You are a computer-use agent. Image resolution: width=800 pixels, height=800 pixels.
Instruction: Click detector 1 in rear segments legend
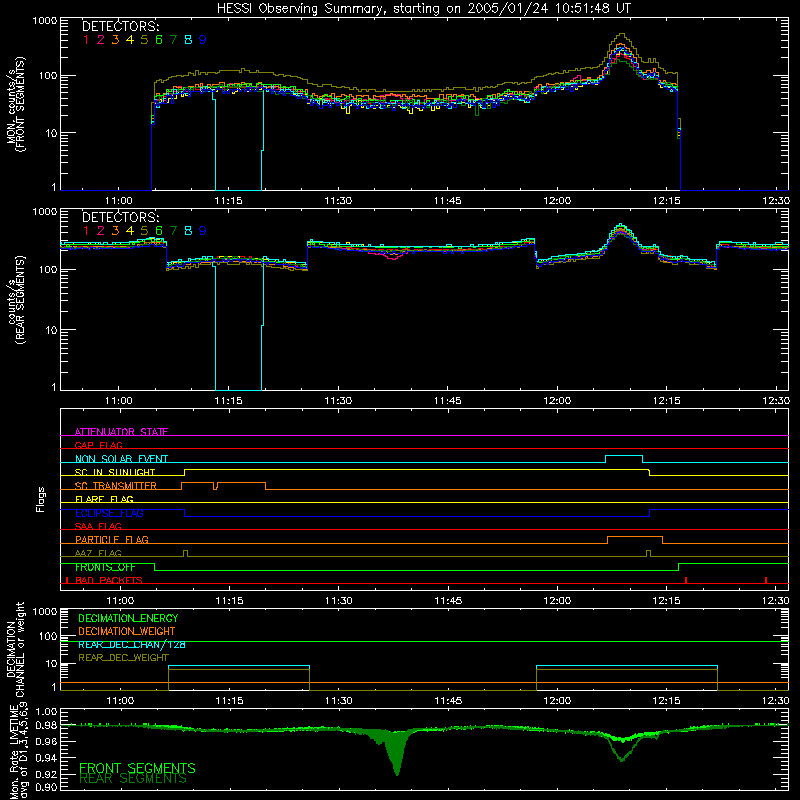pos(86,231)
